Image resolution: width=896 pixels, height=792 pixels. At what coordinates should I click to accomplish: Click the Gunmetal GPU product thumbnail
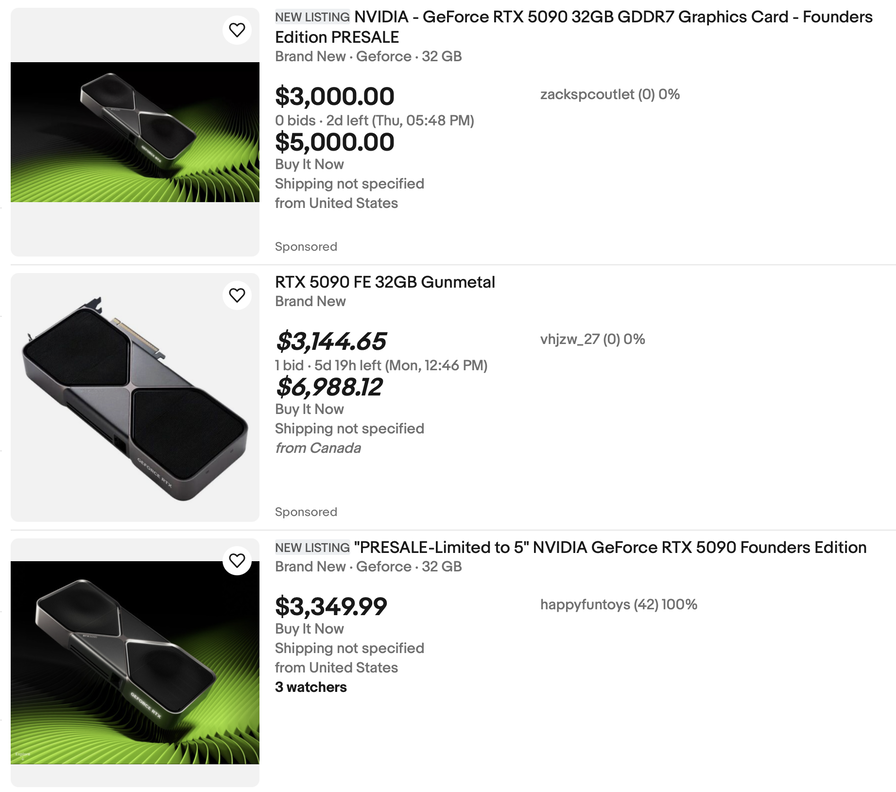135,397
